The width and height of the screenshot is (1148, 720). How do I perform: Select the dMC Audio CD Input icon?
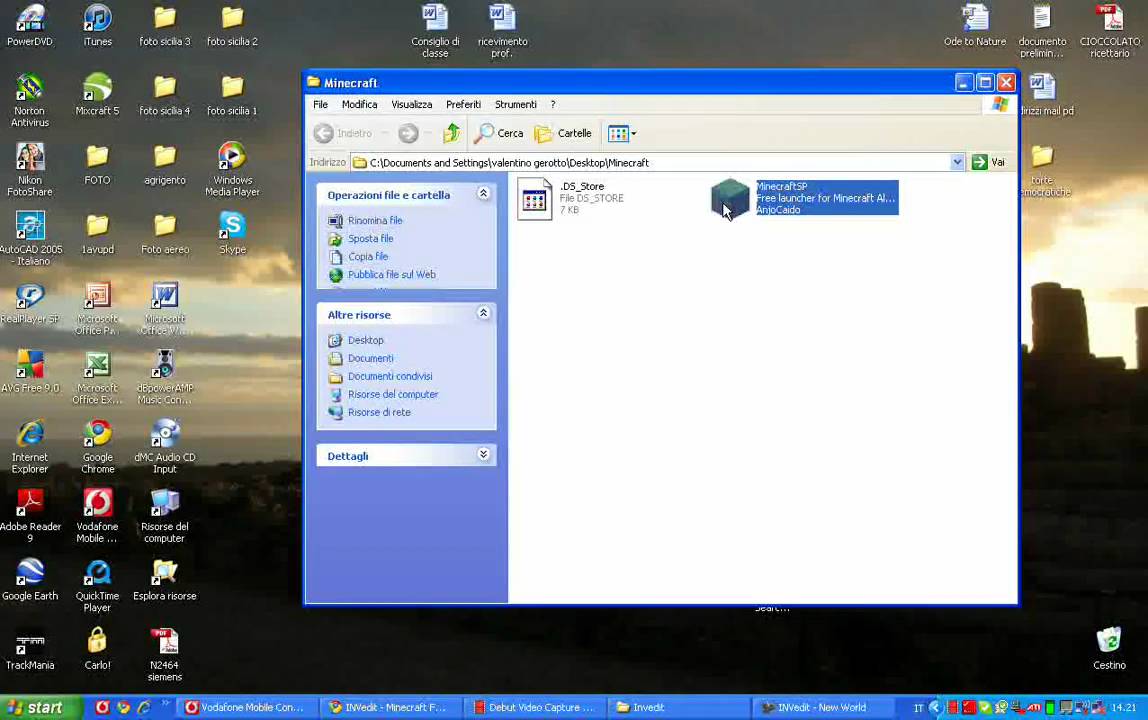(165, 446)
